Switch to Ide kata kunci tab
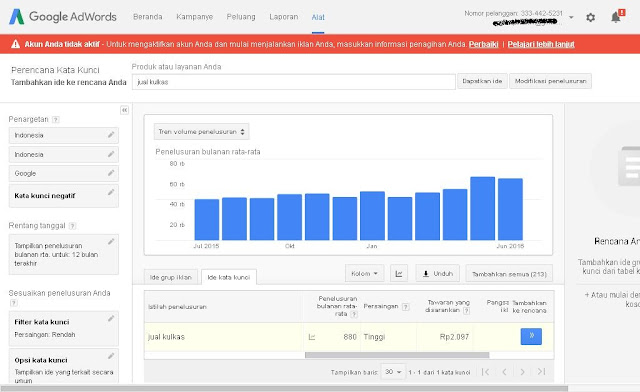 229,277
